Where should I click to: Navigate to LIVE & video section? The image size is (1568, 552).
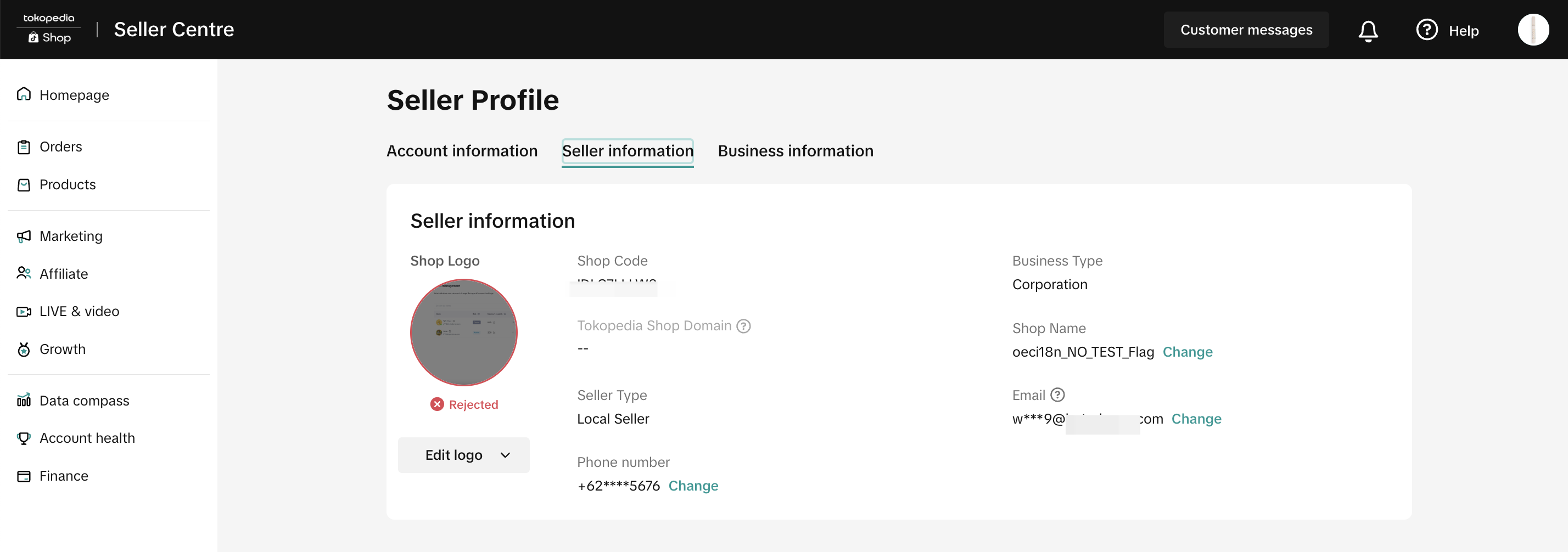tap(79, 312)
